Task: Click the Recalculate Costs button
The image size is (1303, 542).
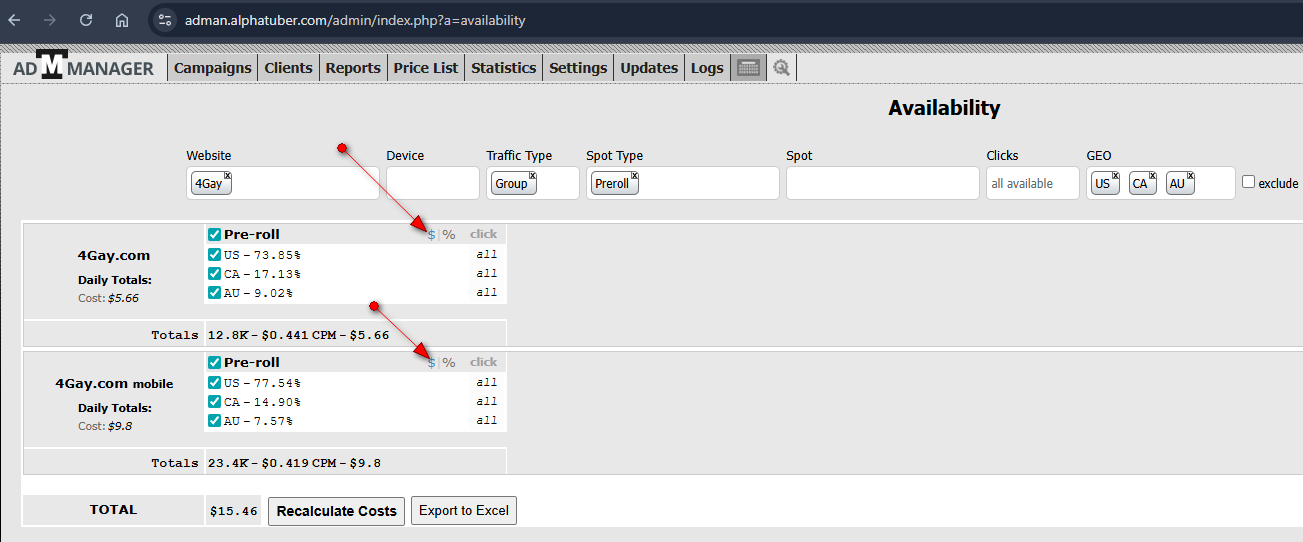Action: tap(337, 510)
